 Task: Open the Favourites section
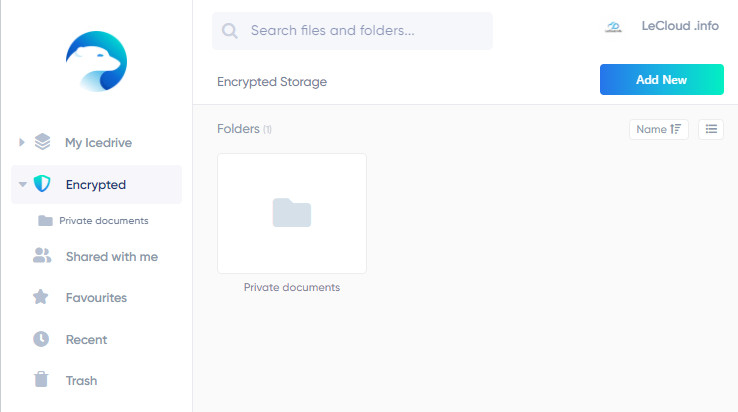[96, 298]
